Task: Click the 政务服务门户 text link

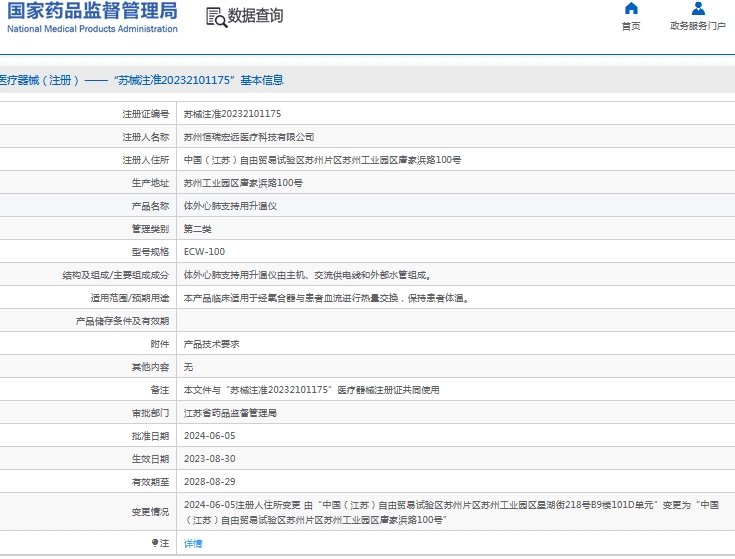Action: tap(698, 26)
